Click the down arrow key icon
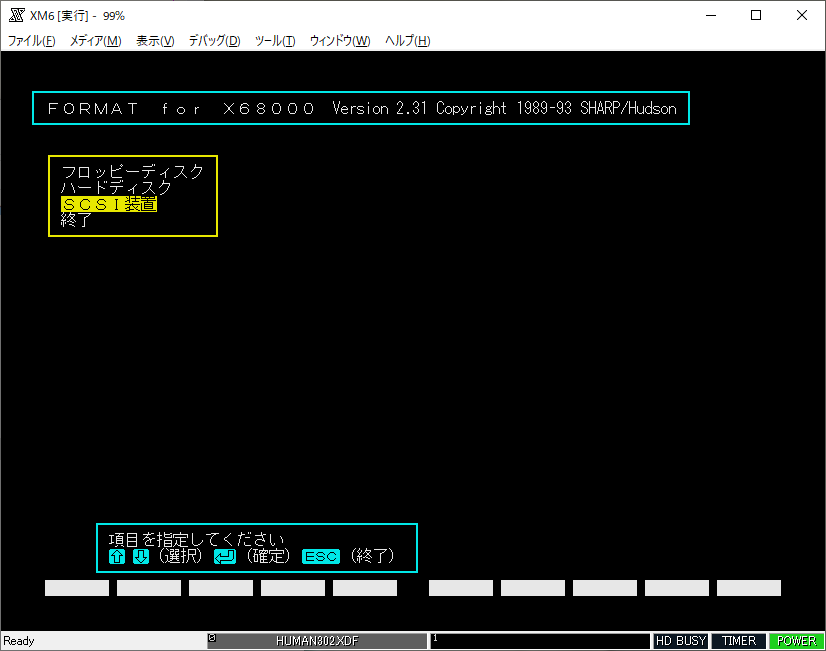 click(141, 557)
